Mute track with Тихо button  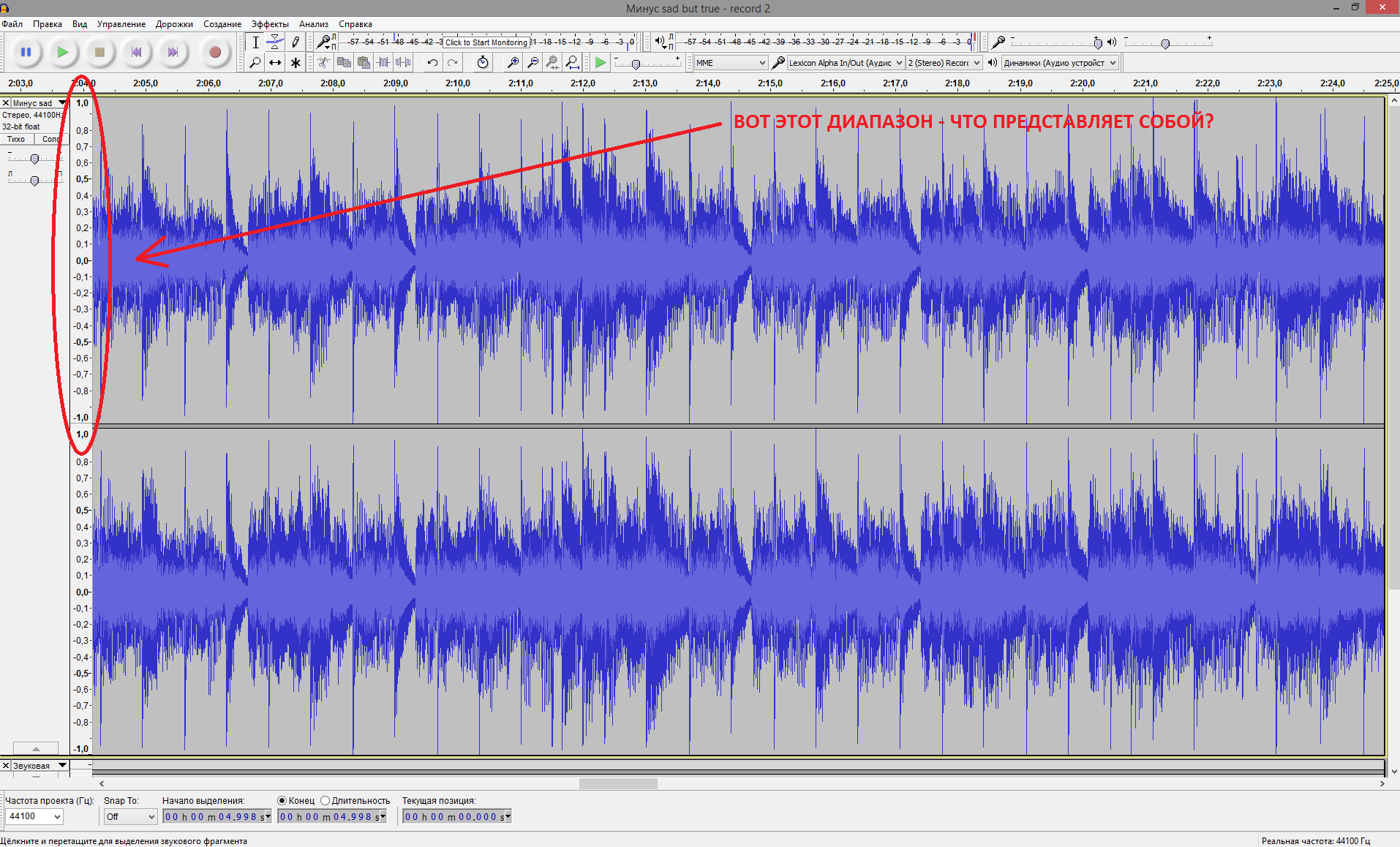pos(16,139)
